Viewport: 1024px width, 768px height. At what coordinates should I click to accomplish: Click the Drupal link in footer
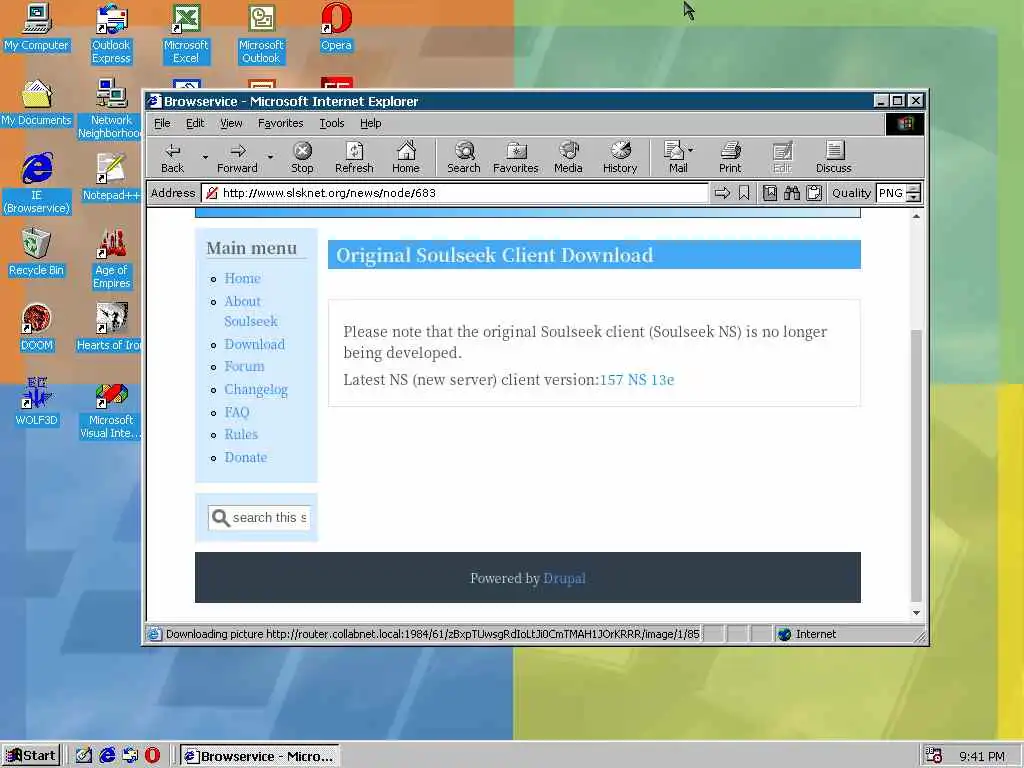564,579
